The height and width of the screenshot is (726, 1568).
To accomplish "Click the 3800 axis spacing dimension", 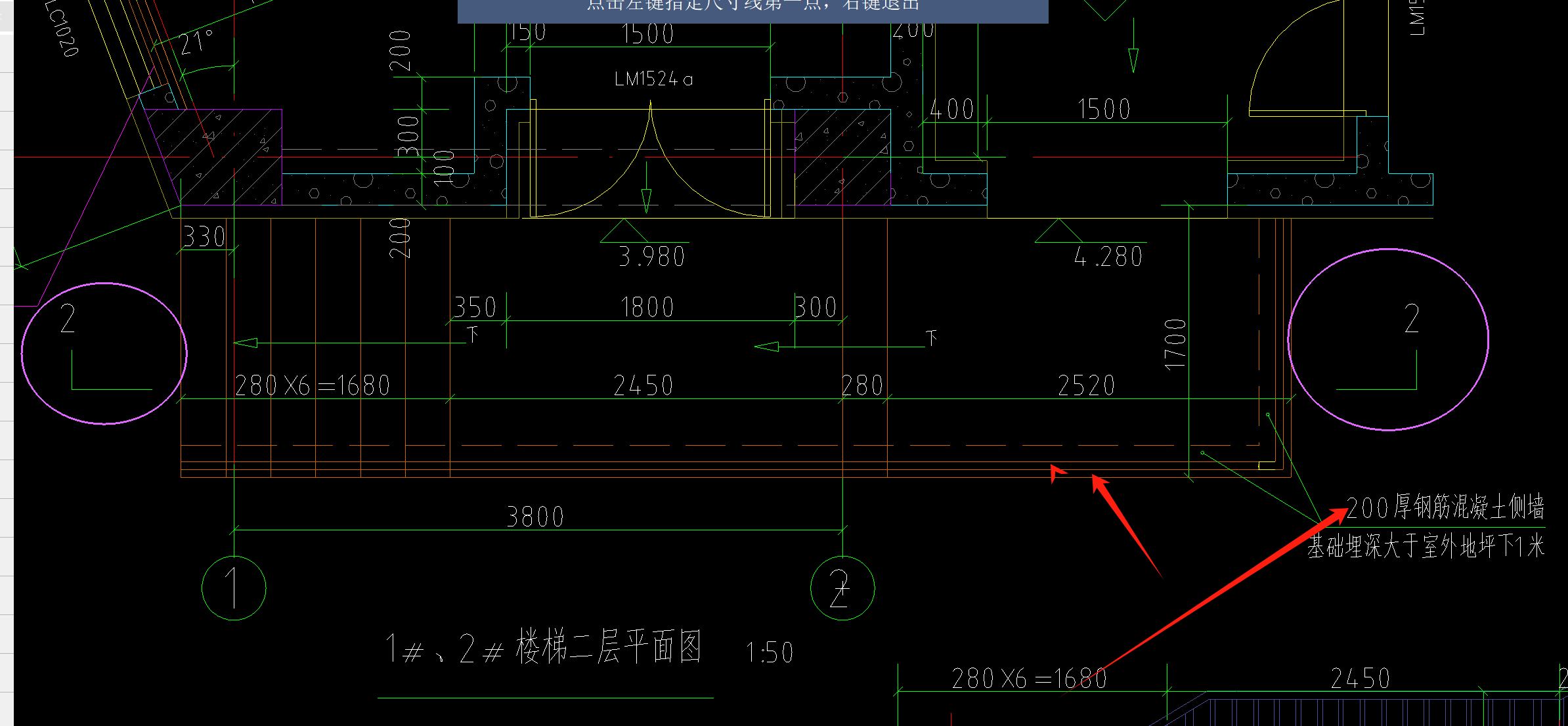I will pos(535,517).
